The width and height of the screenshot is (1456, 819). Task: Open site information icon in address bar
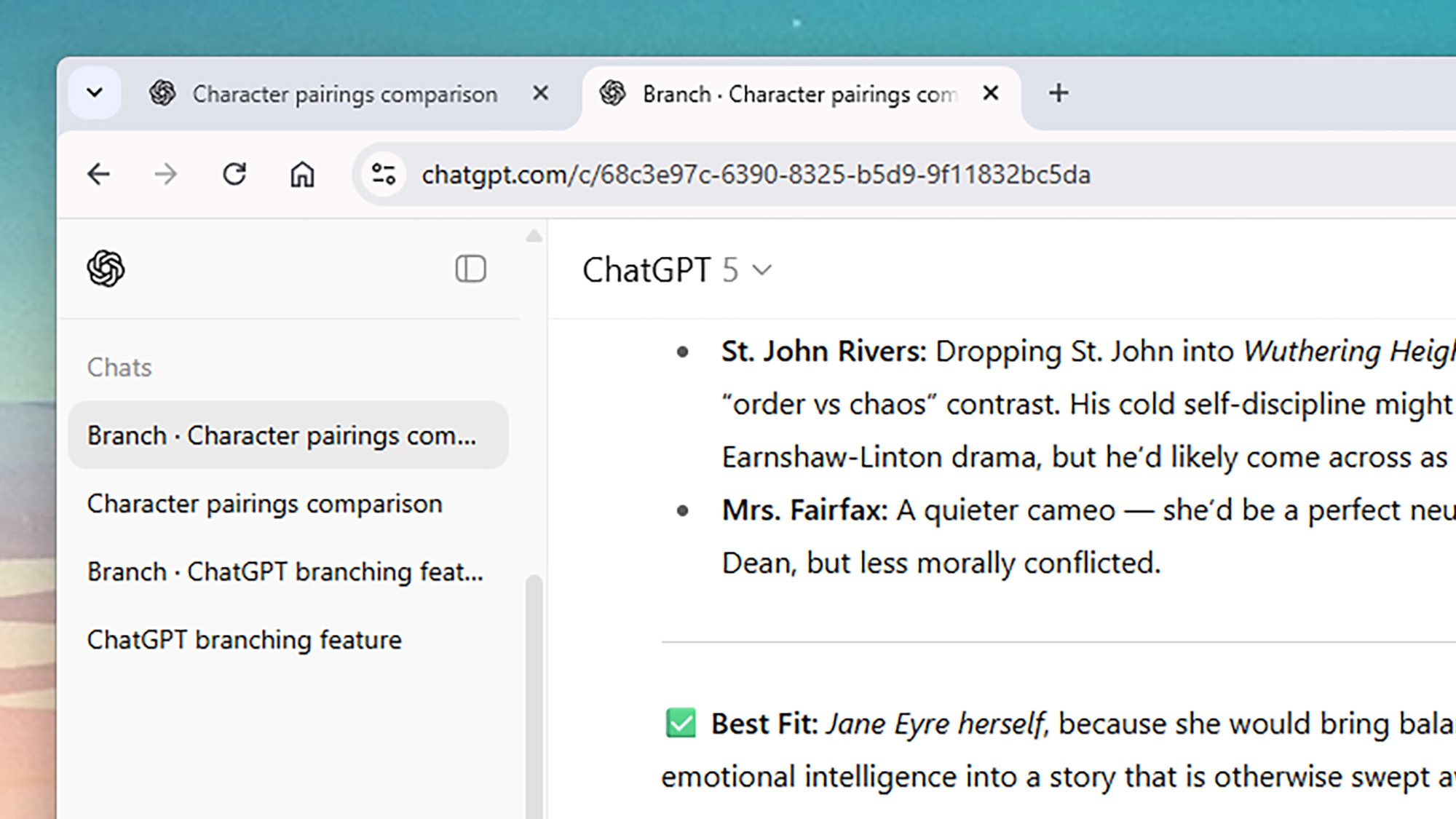(x=384, y=175)
